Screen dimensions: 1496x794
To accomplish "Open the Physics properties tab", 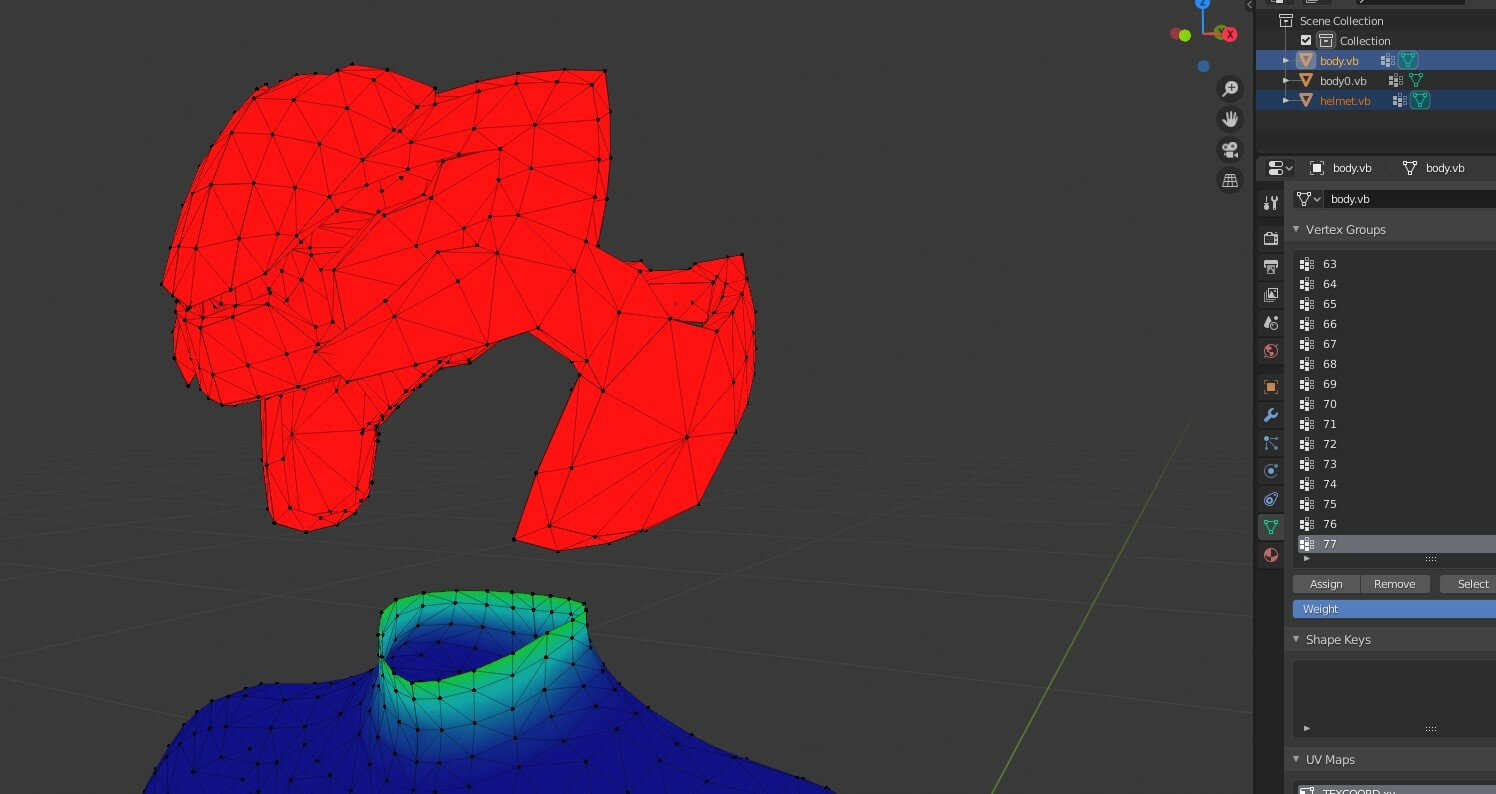I will pyautogui.click(x=1271, y=471).
